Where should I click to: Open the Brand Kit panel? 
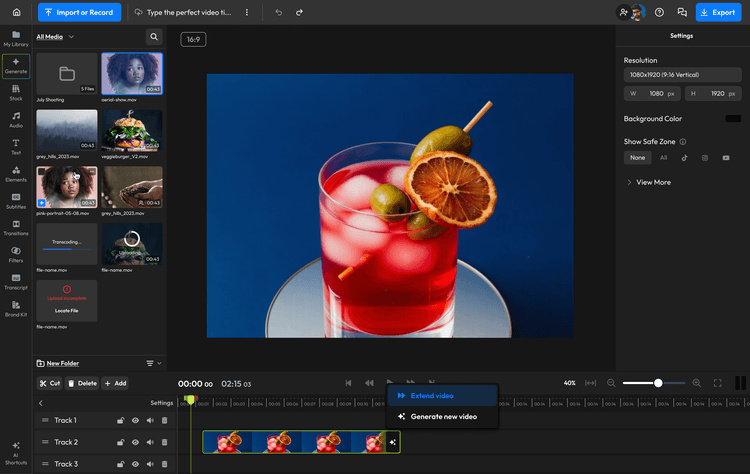coord(16,309)
